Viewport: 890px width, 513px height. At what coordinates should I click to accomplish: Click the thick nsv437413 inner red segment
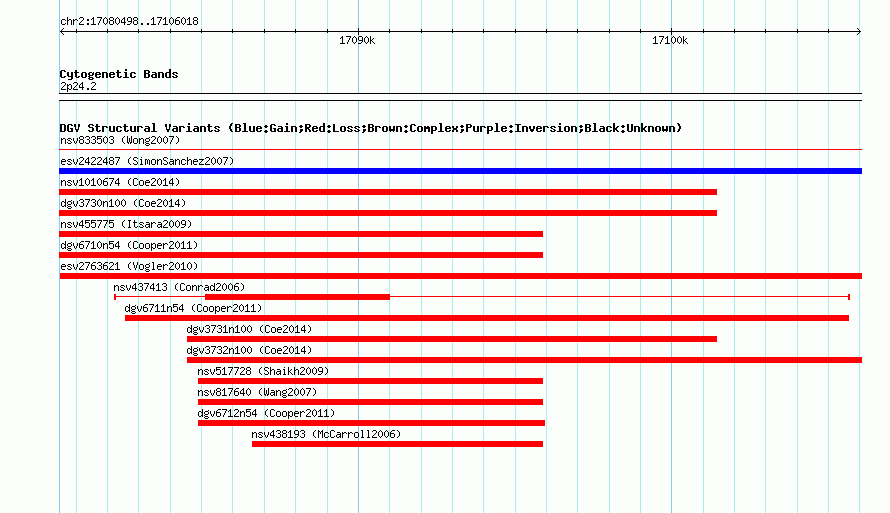coord(297,297)
